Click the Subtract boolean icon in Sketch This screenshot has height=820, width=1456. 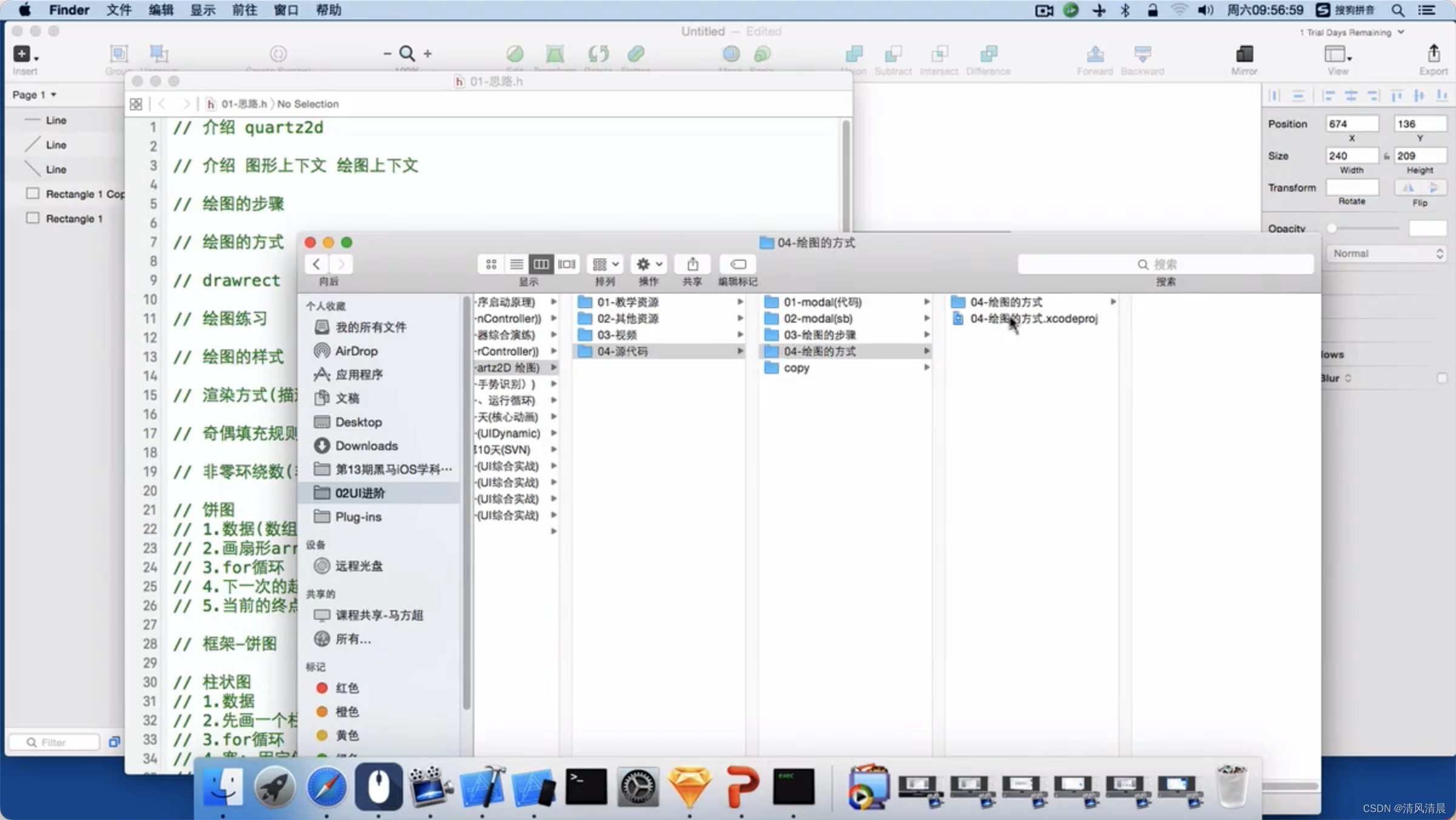coord(893,54)
